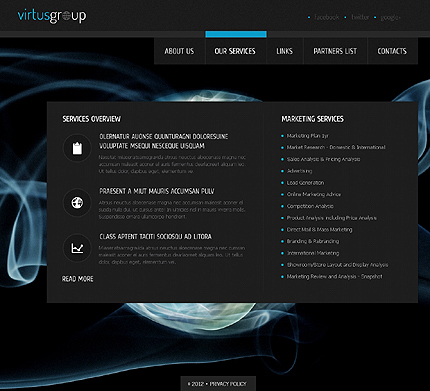This screenshot has height=391, width=430.
Task: Click the Services Overview section title
Action: click(92, 119)
